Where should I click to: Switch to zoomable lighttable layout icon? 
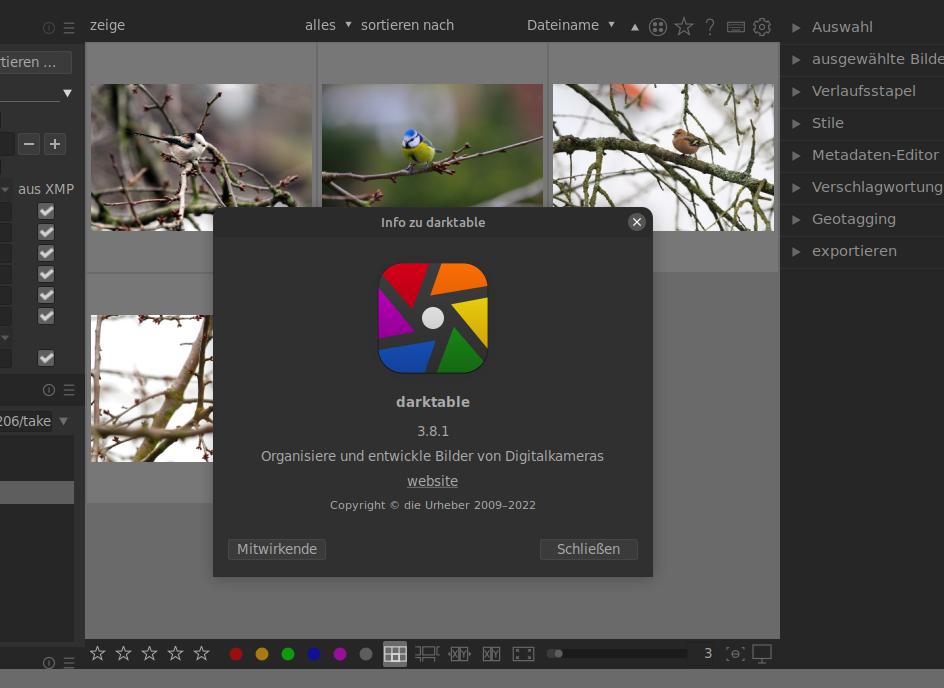coord(427,653)
